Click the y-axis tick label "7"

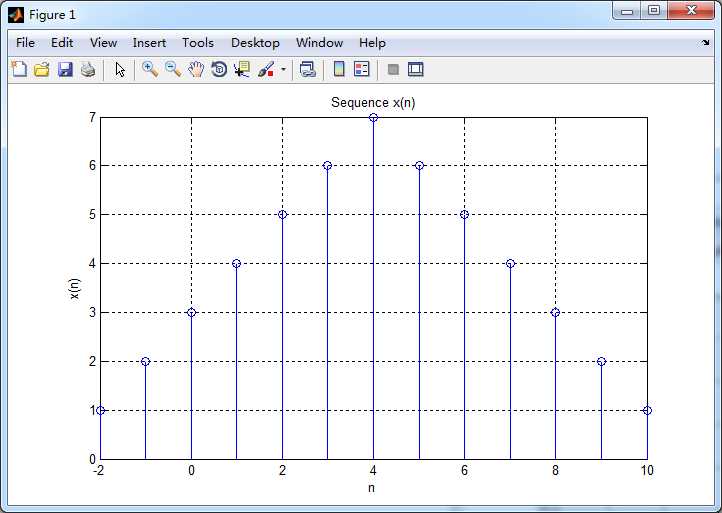tap(93, 117)
